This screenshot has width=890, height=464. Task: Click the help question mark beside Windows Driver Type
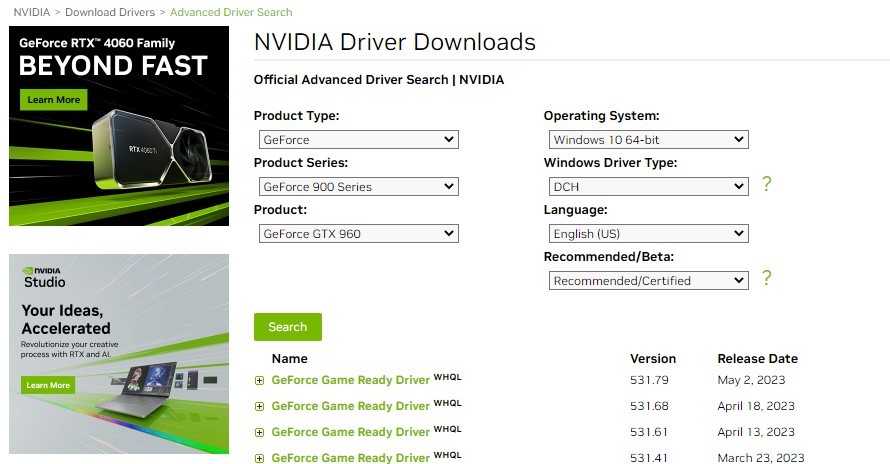pyautogui.click(x=766, y=184)
